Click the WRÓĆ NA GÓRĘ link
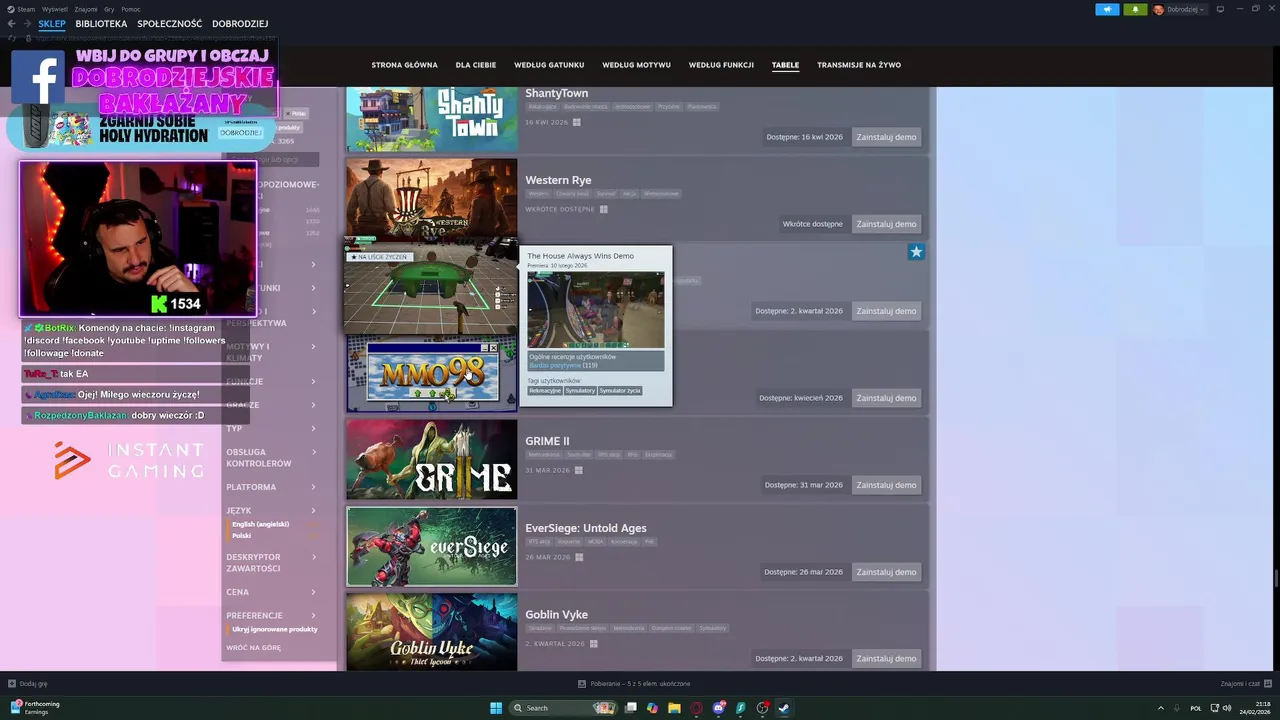The height and width of the screenshot is (720, 1280). click(254, 648)
